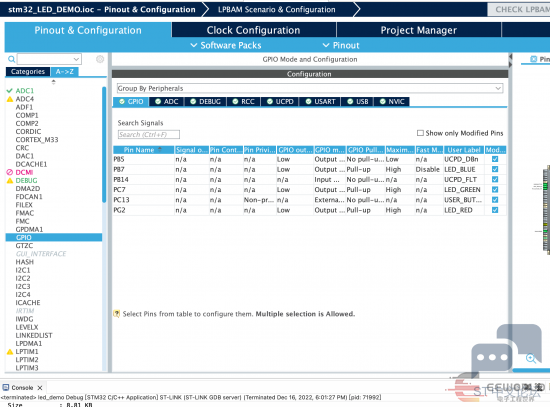Switch peripheral list to Categories view
This screenshot has width=550, height=407.
click(28, 72)
